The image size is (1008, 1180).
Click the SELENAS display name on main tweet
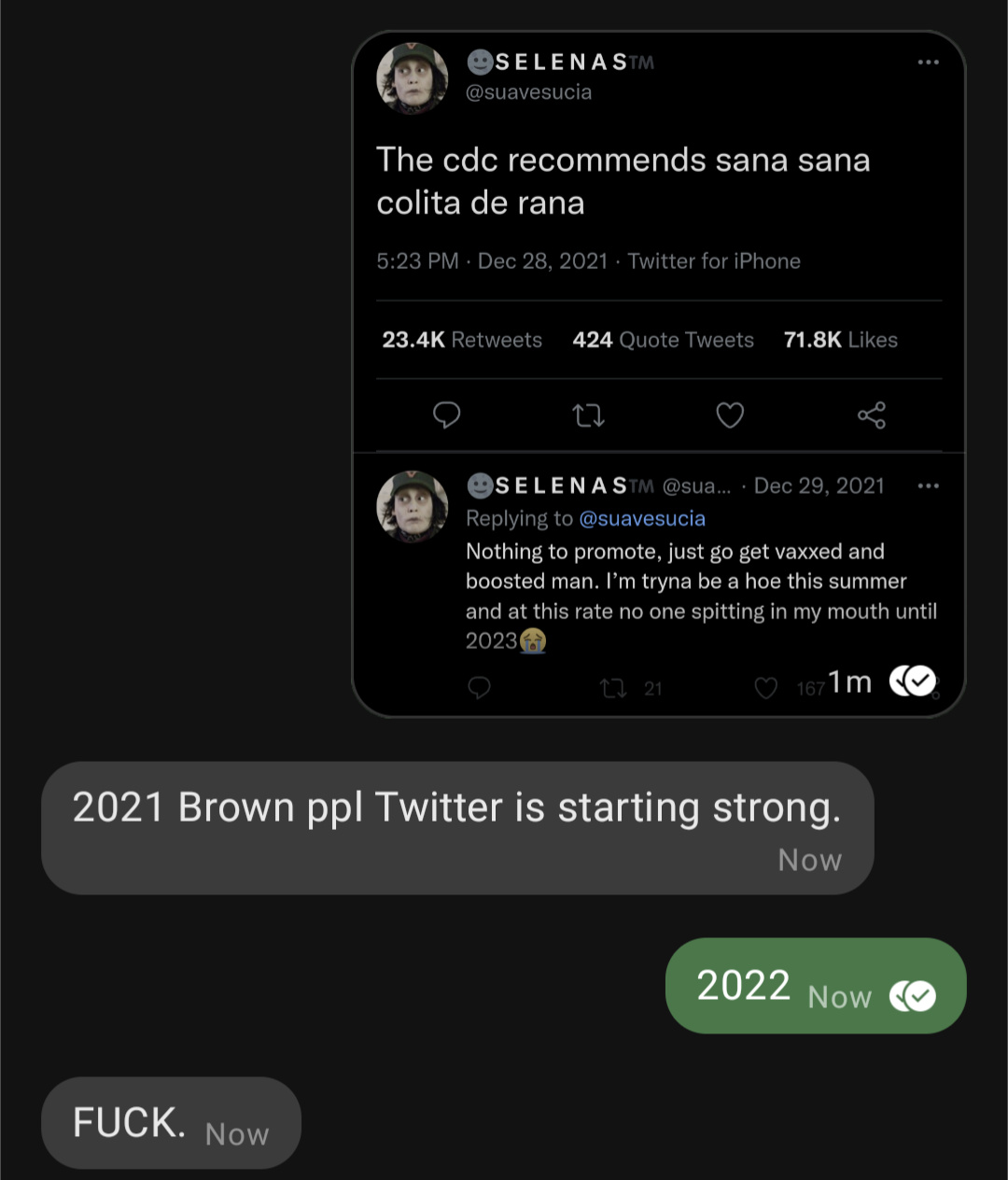(x=561, y=63)
